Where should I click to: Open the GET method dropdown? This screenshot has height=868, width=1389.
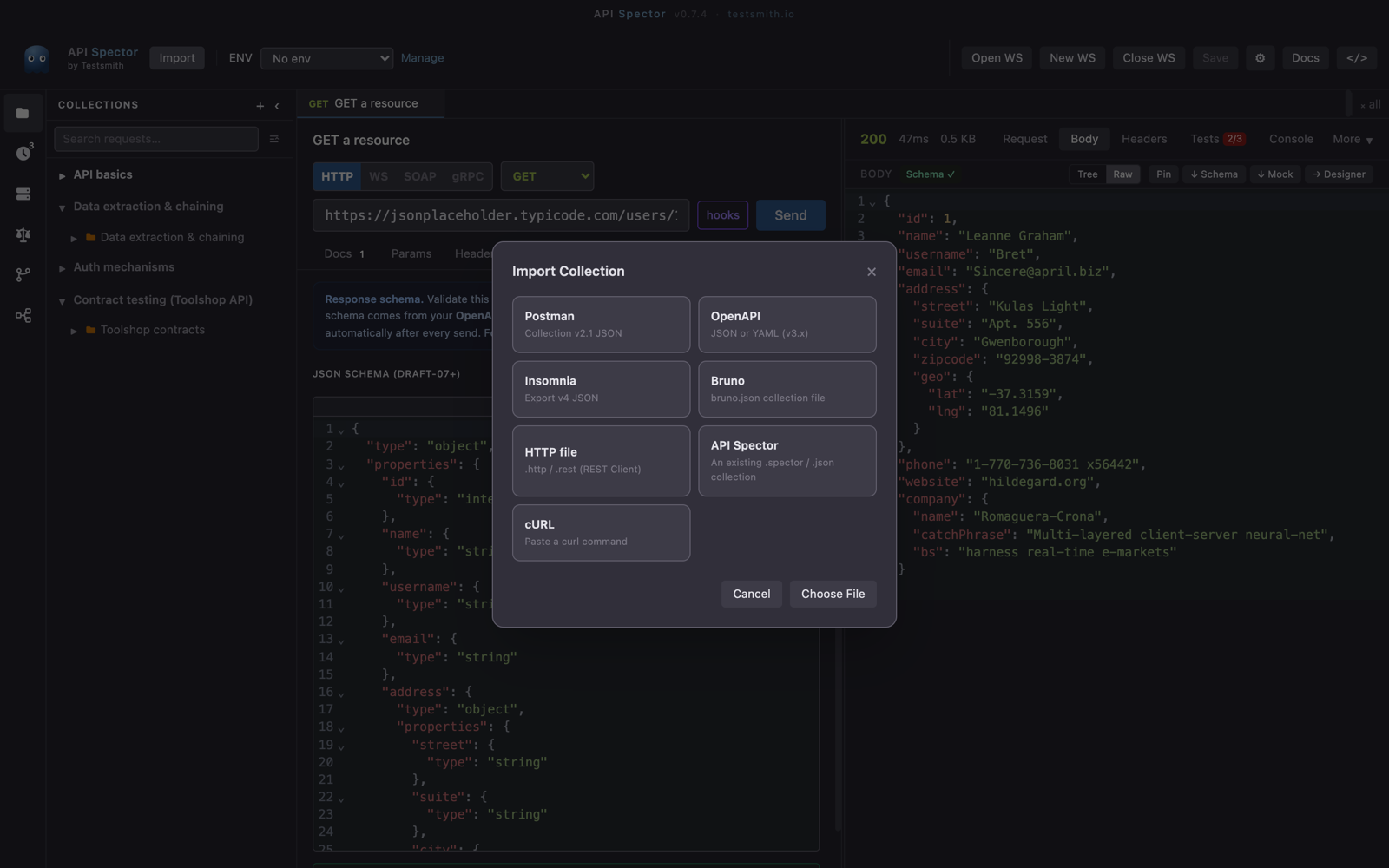pyautogui.click(x=548, y=176)
